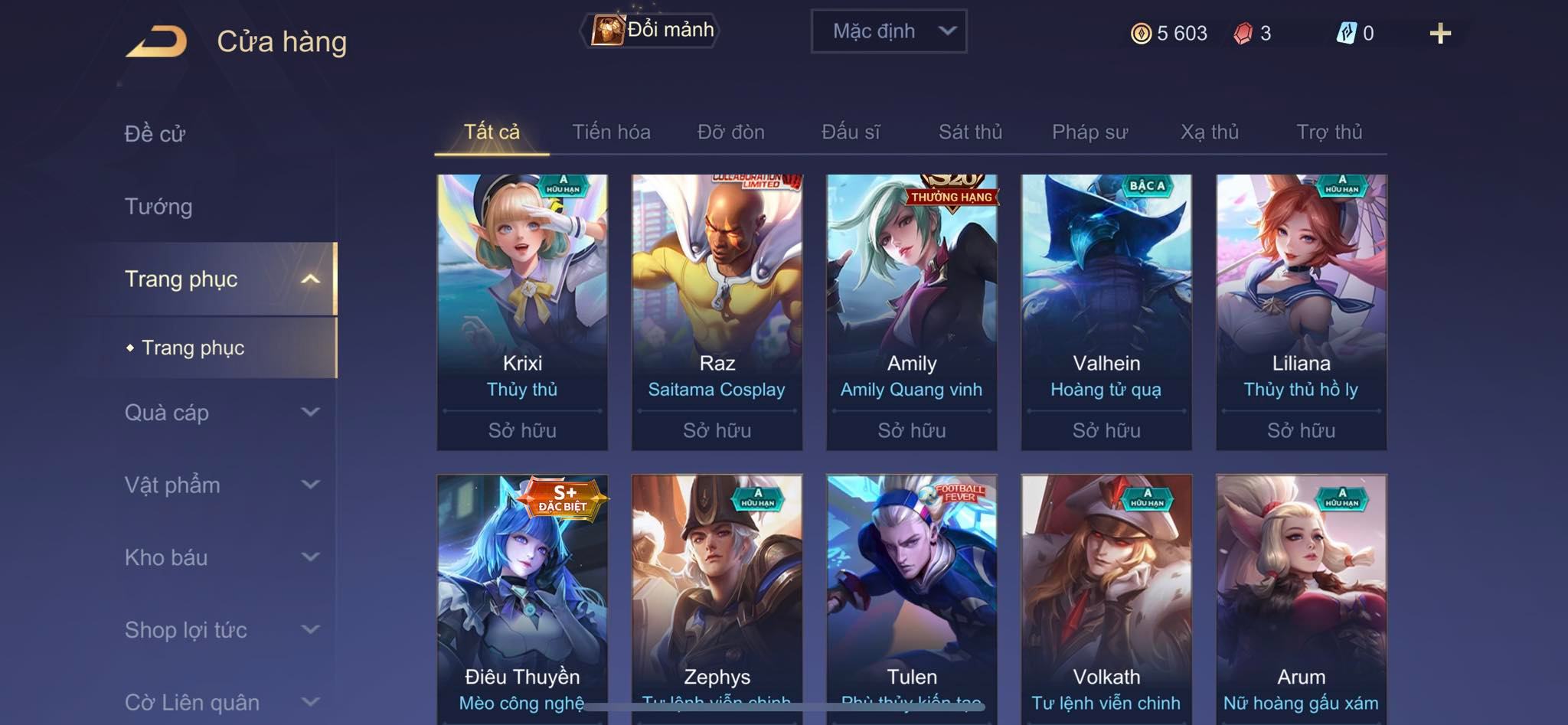Expand the Quà cáp sidebar section
1568x725 pixels.
310,412
